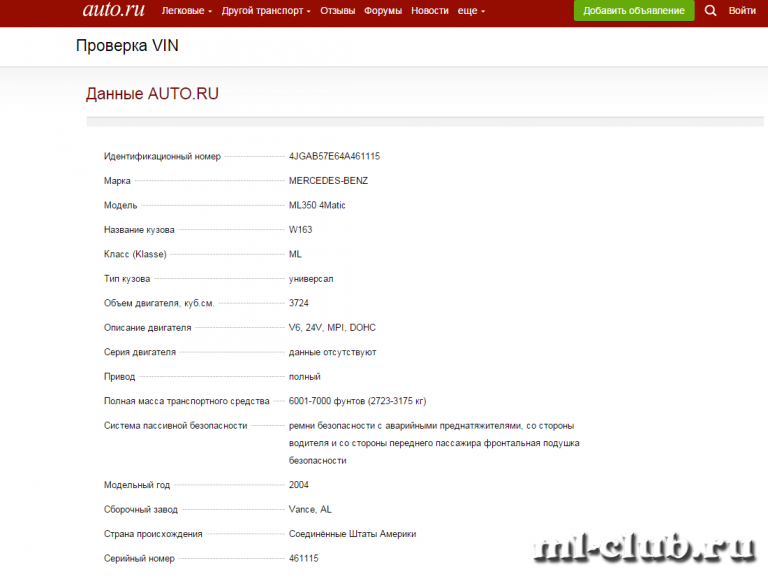Click the search magnifier icon

click(711, 11)
